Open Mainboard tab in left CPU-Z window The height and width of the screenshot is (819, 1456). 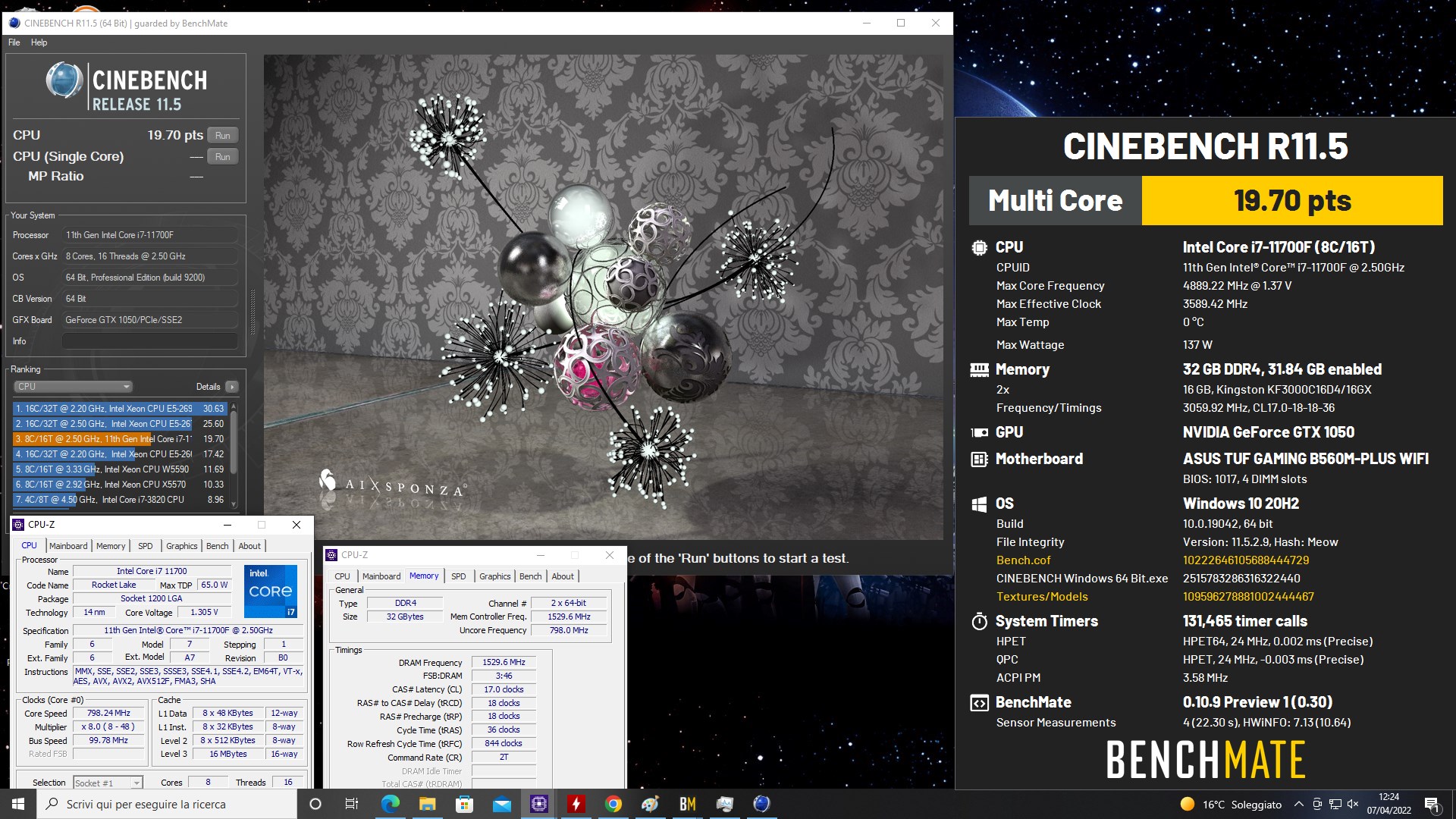tap(68, 546)
